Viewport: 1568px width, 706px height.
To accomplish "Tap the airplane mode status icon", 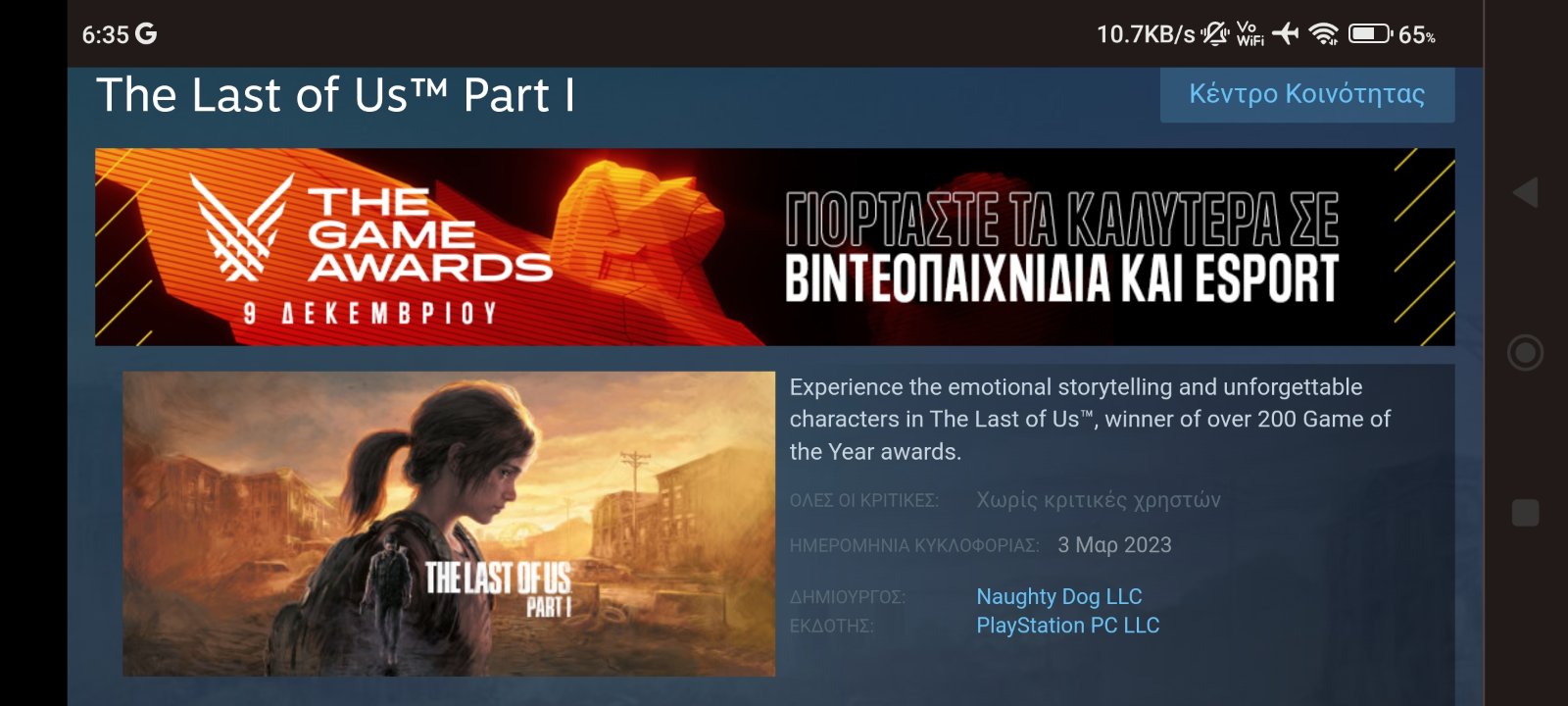I will coord(1285,34).
